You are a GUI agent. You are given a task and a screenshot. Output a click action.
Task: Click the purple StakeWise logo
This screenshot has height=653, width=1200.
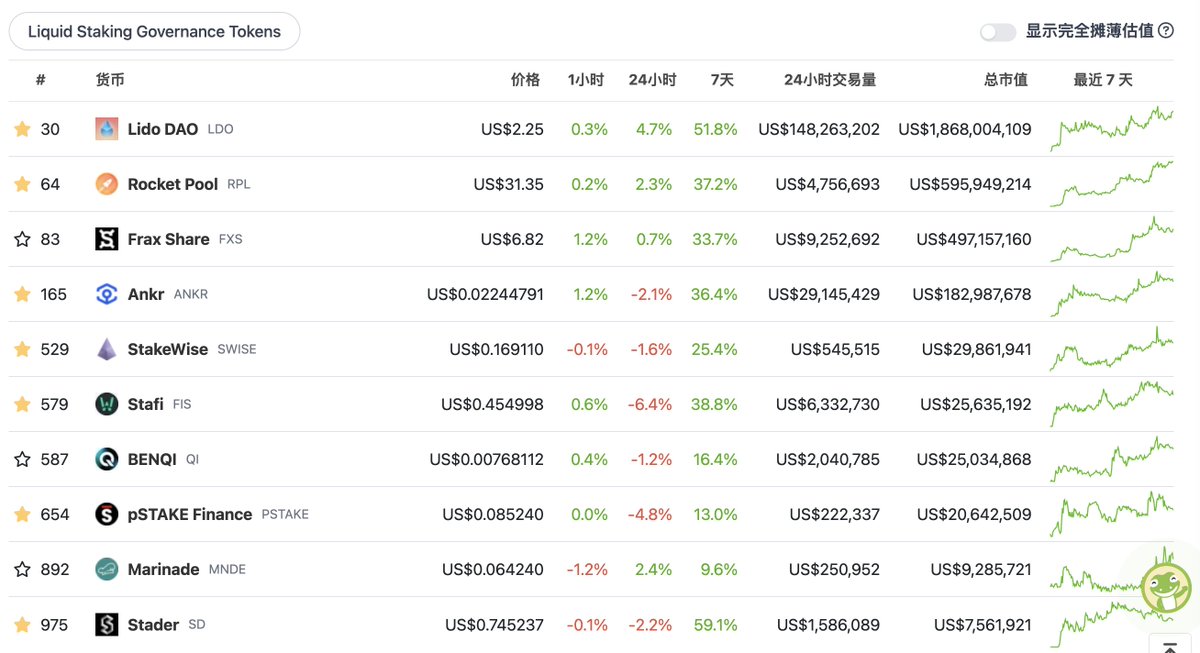click(x=107, y=349)
